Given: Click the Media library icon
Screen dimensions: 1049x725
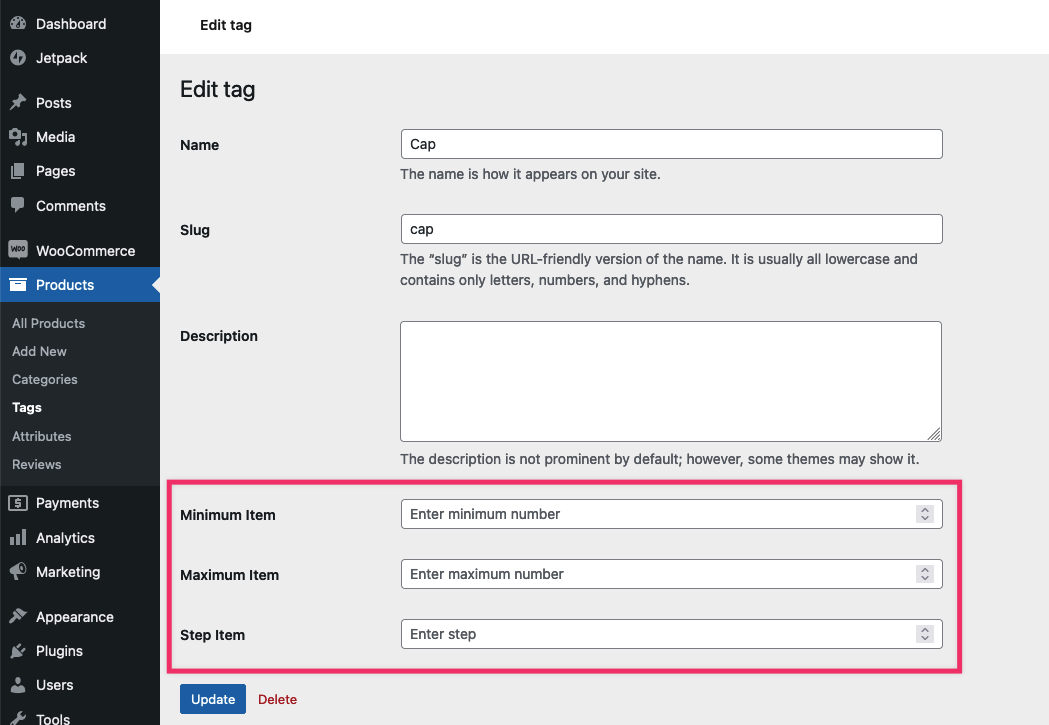Looking at the screenshot, I should click(x=18, y=137).
